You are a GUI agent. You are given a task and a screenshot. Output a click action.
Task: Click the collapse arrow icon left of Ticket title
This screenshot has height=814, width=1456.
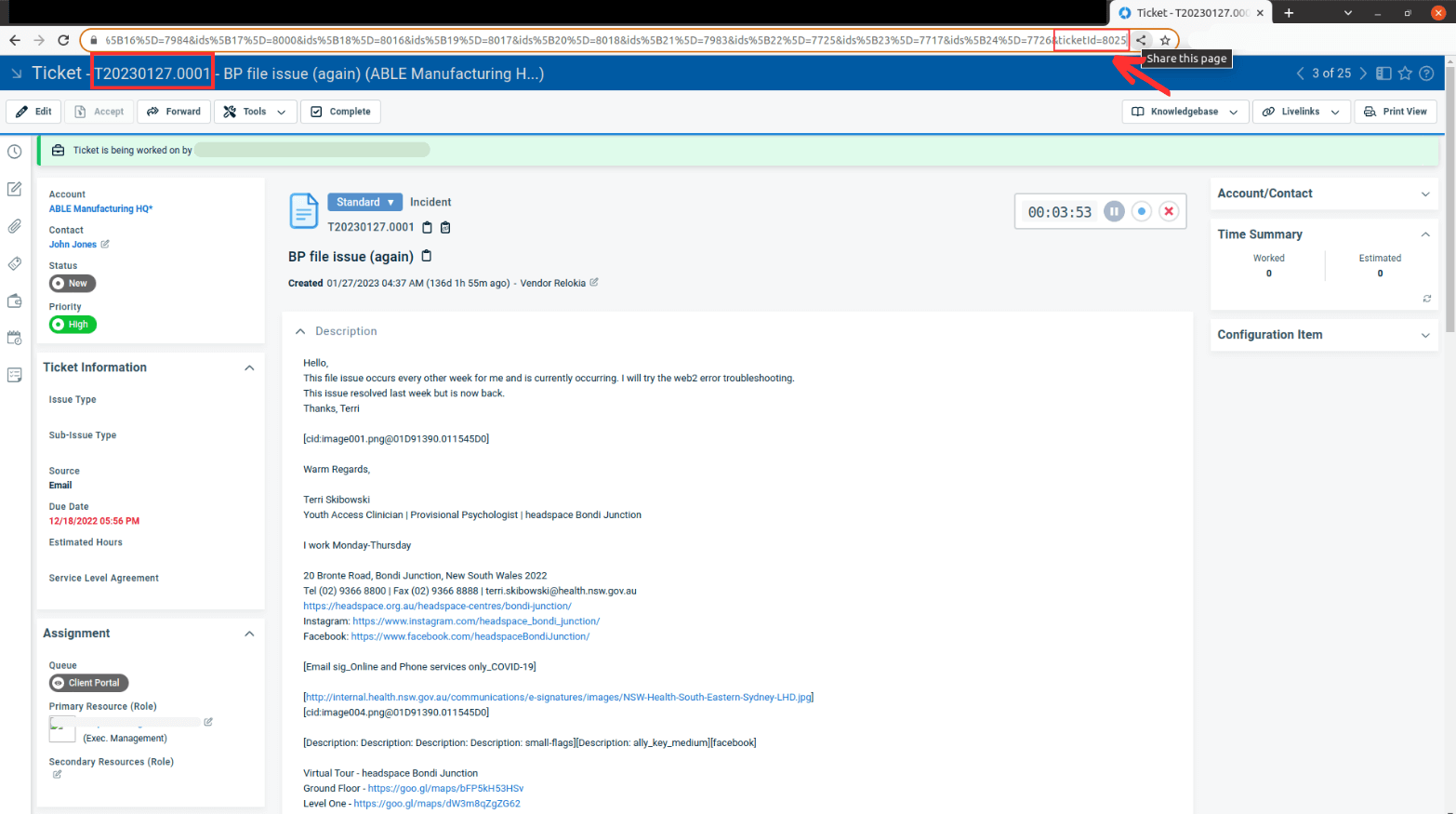pyautogui.click(x=16, y=73)
